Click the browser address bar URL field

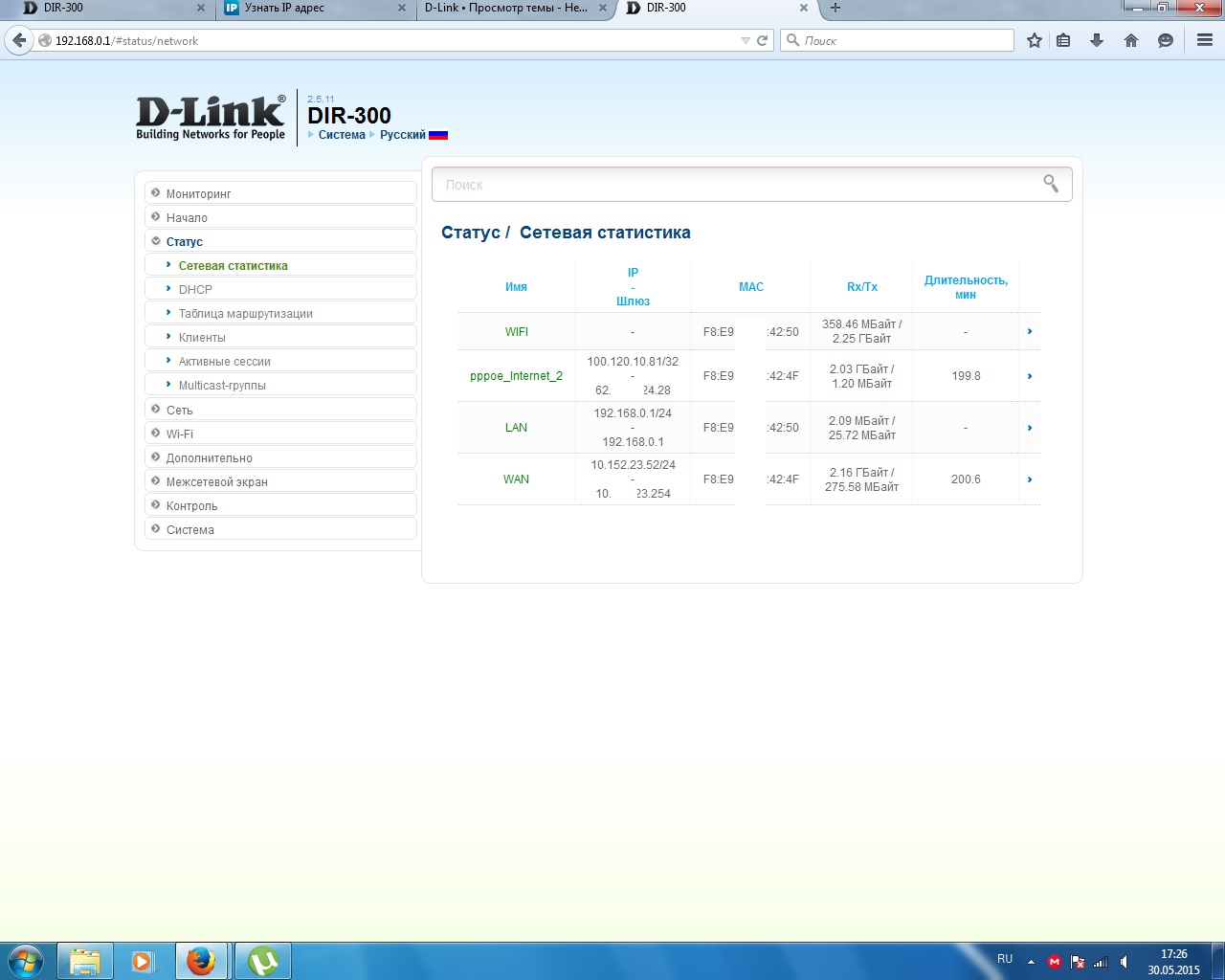pos(392,41)
